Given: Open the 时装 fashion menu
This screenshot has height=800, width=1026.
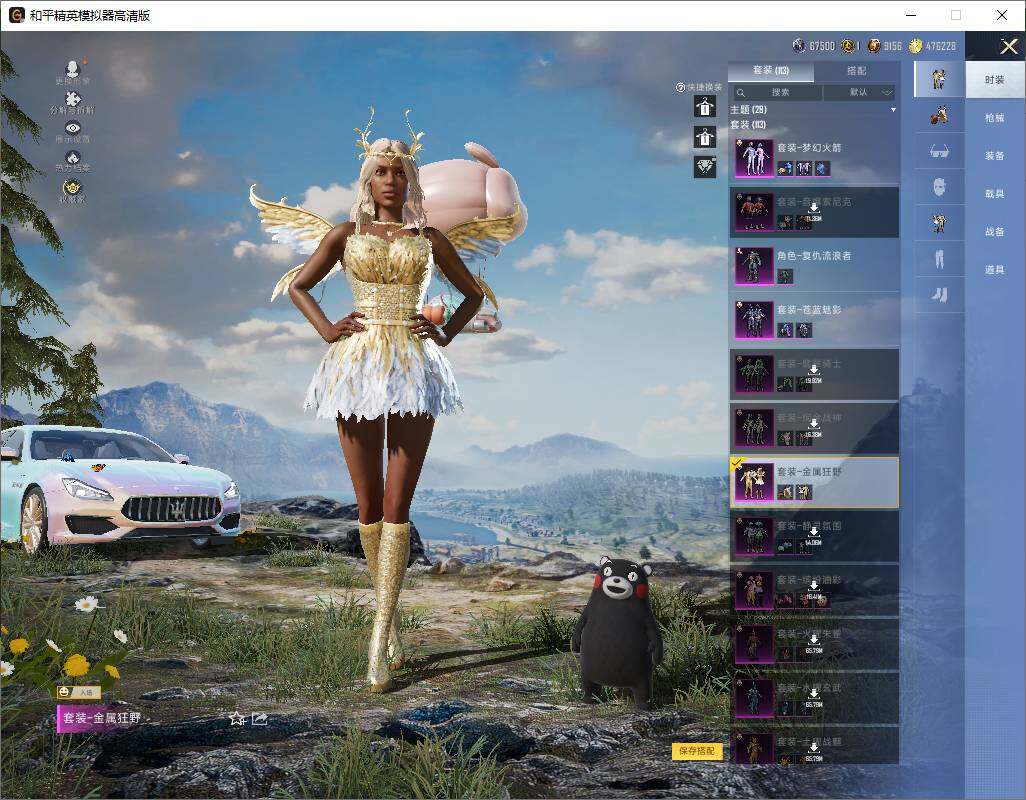Looking at the screenshot, I should [x=995, y=80].
